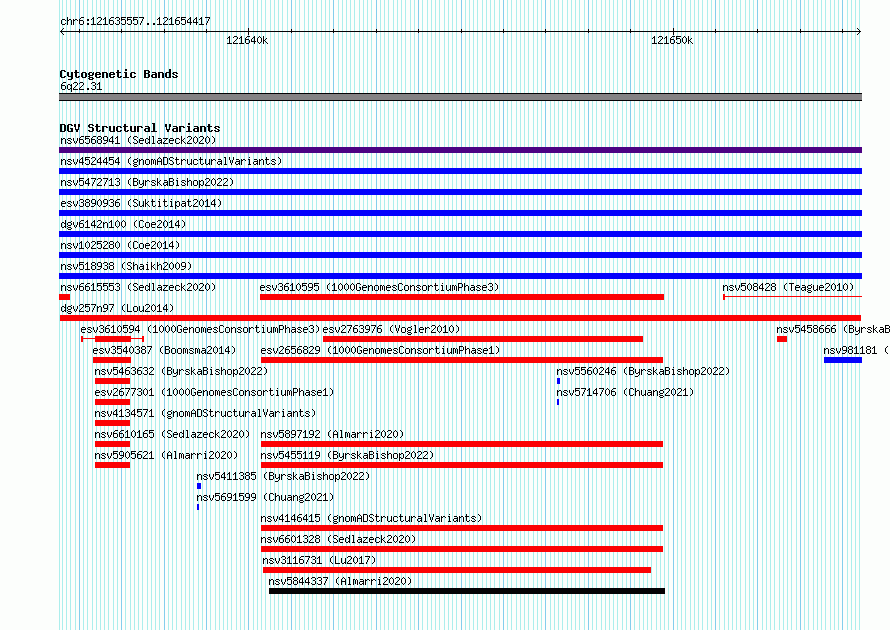Click the chr6:121635557..121654417 region label
This screenshot has width=890, height=630.
coord(135,21)
